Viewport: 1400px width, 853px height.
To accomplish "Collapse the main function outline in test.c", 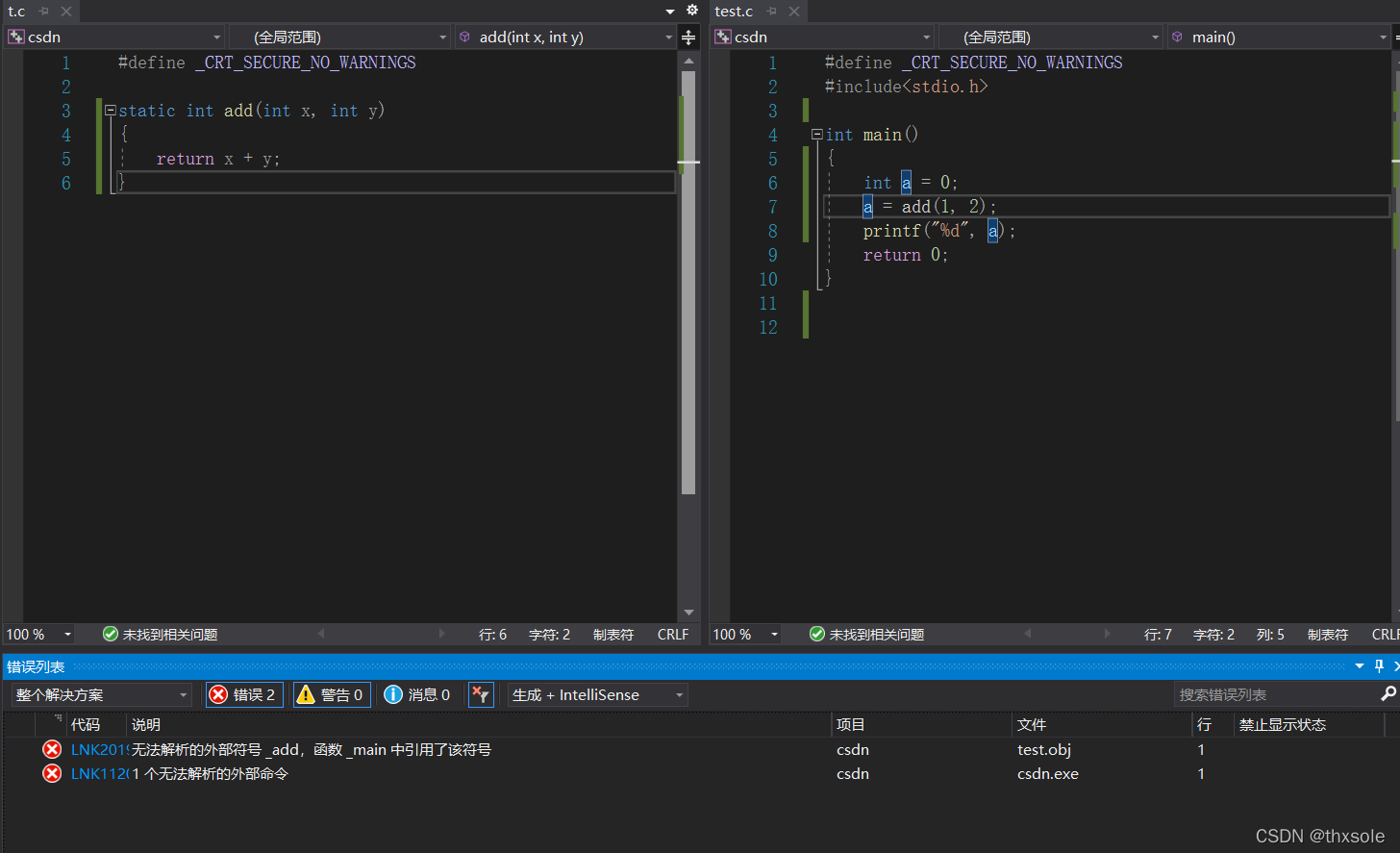I will coord(817,135).
